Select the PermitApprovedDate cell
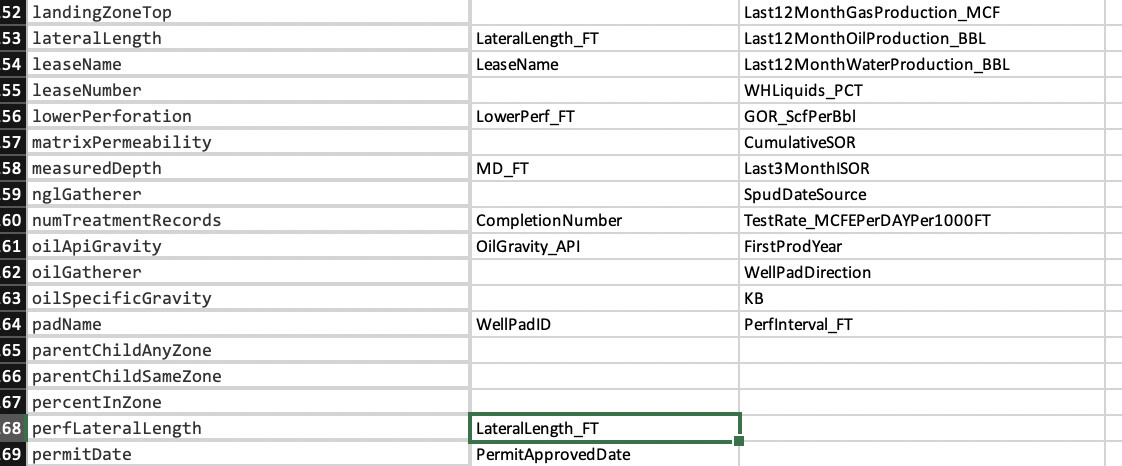This screenshot has width=1122, height=466. click(553, 455)
